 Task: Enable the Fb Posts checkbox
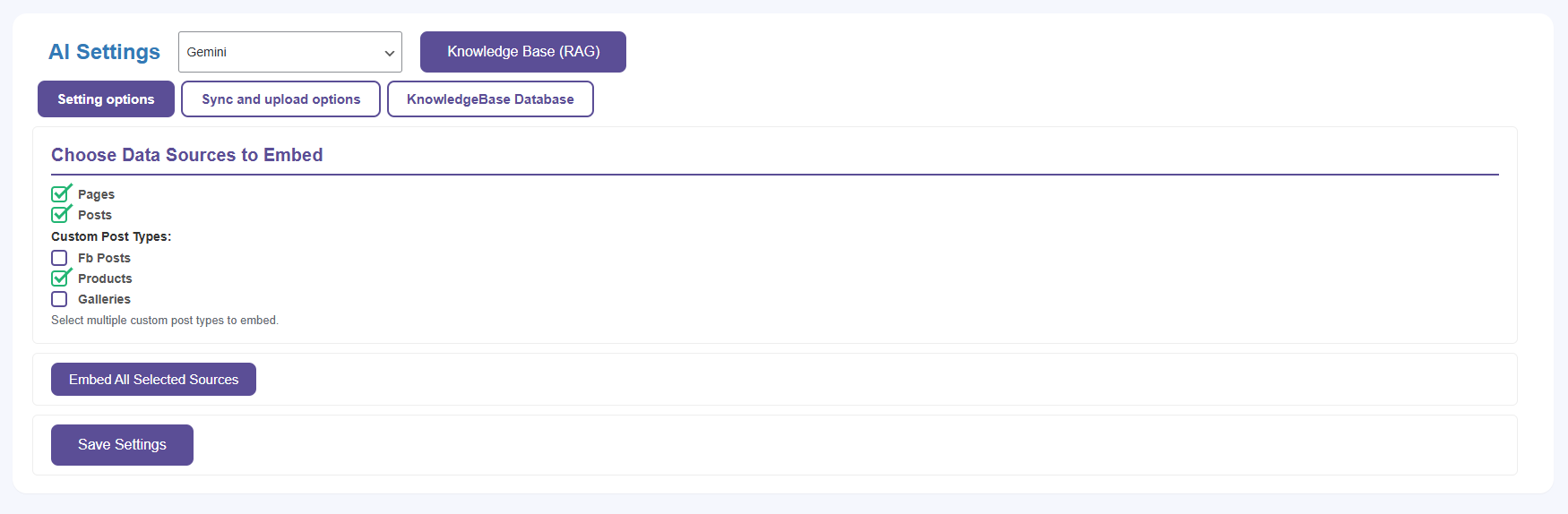(59, 258)
